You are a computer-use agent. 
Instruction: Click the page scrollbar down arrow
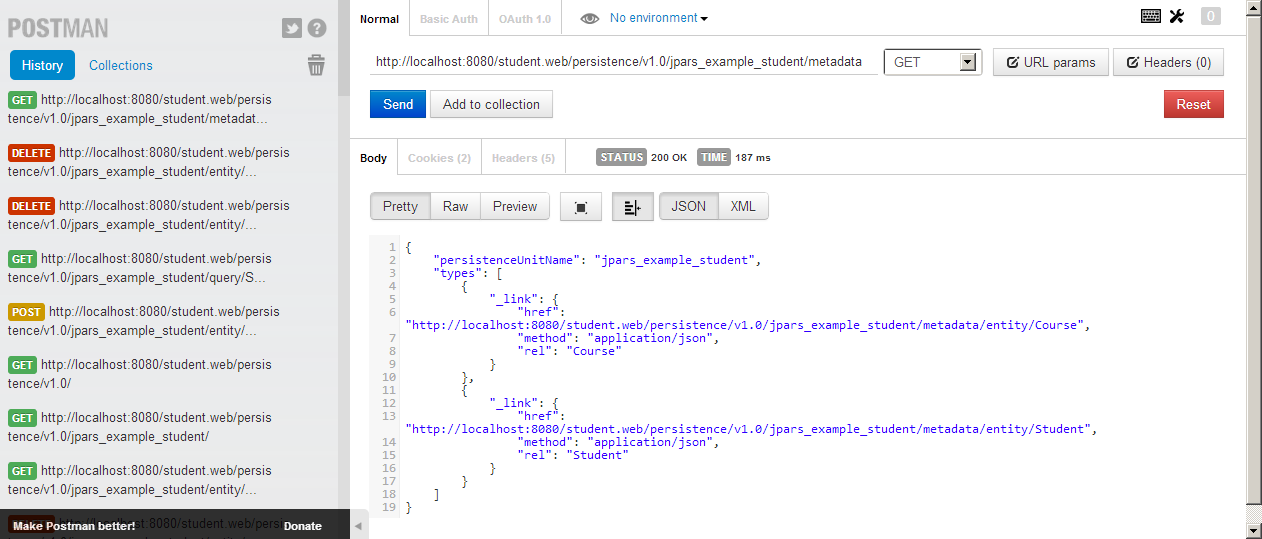[1254, 530]
